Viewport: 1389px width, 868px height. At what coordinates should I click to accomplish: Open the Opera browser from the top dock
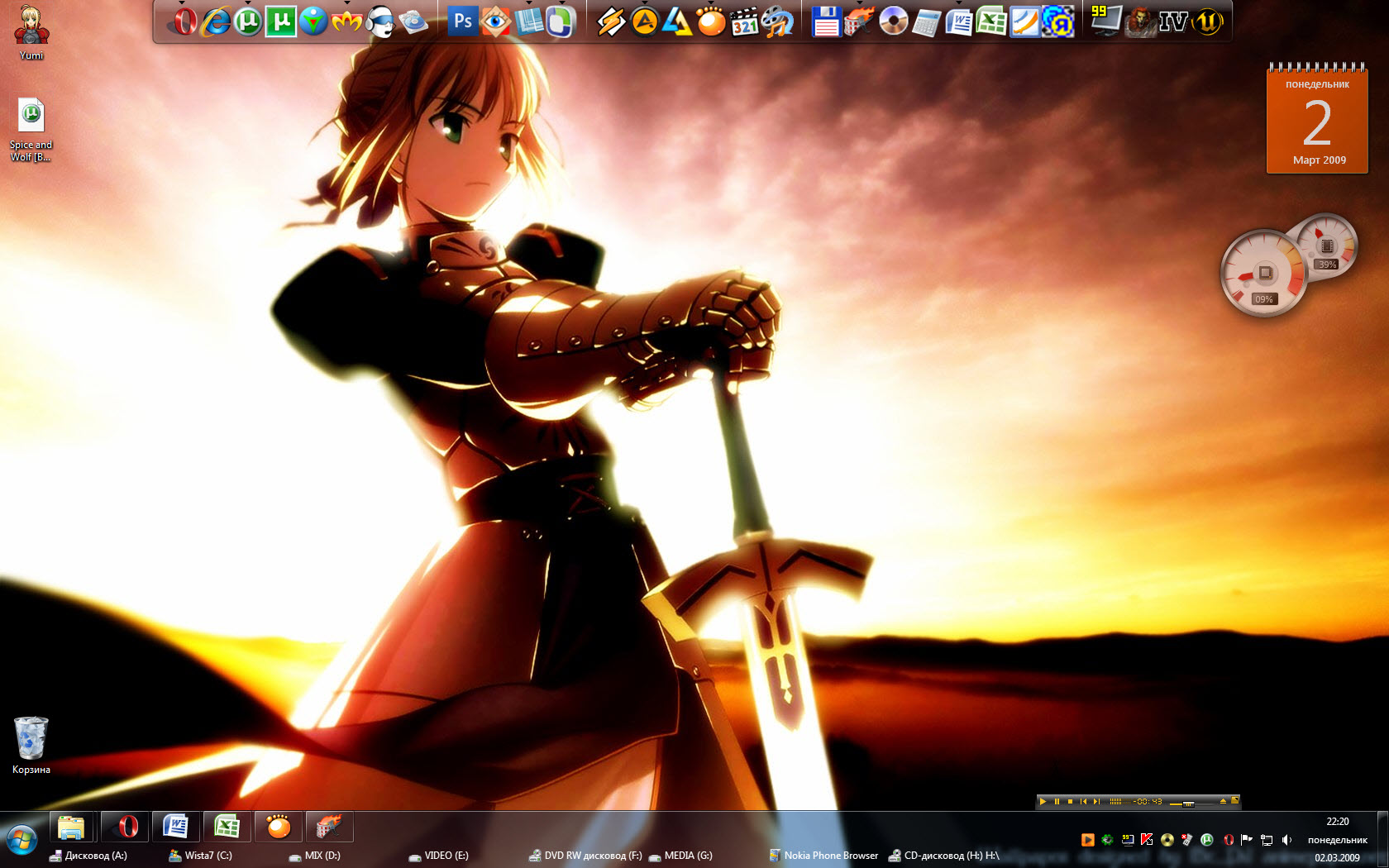coord(185,21)
